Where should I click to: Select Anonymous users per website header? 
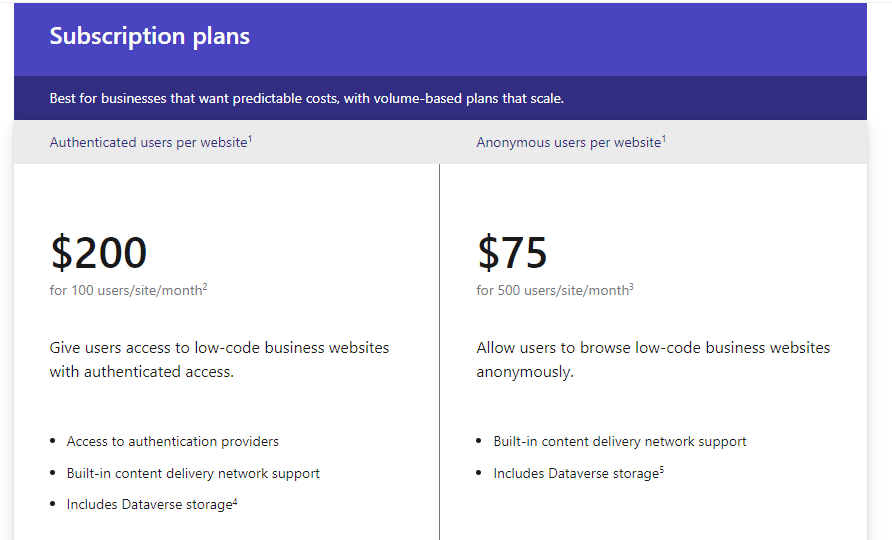pyautogui.click(x=569, y=142)
